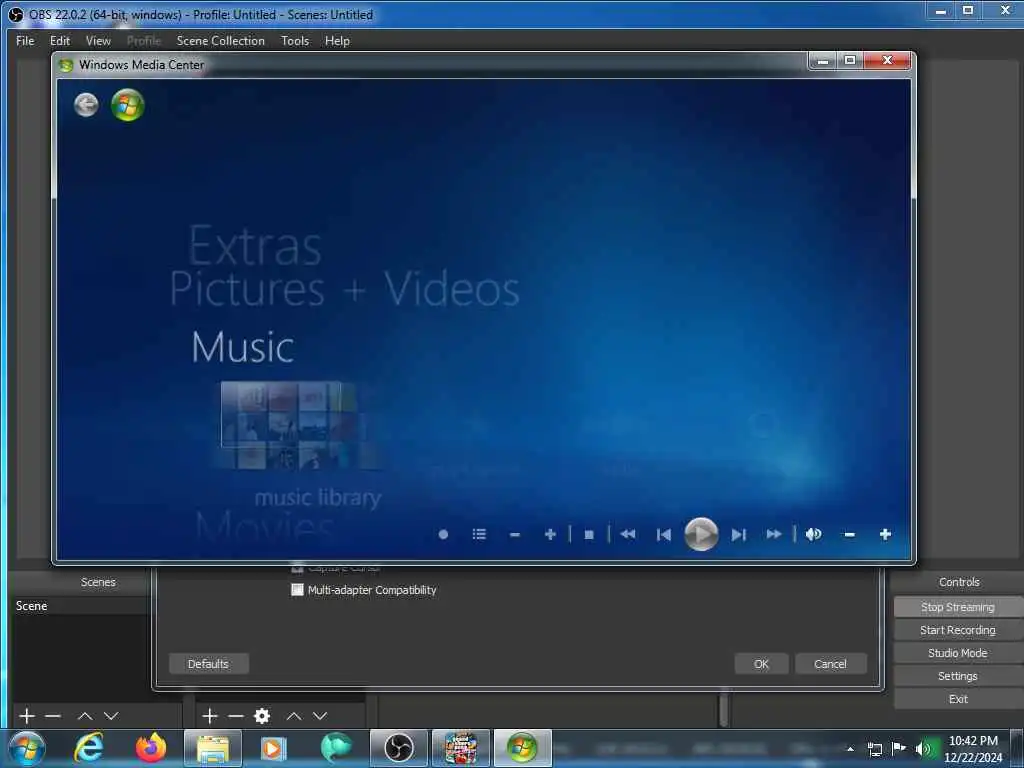
Task: Click fast forward in Media Center
Action: 774,534
